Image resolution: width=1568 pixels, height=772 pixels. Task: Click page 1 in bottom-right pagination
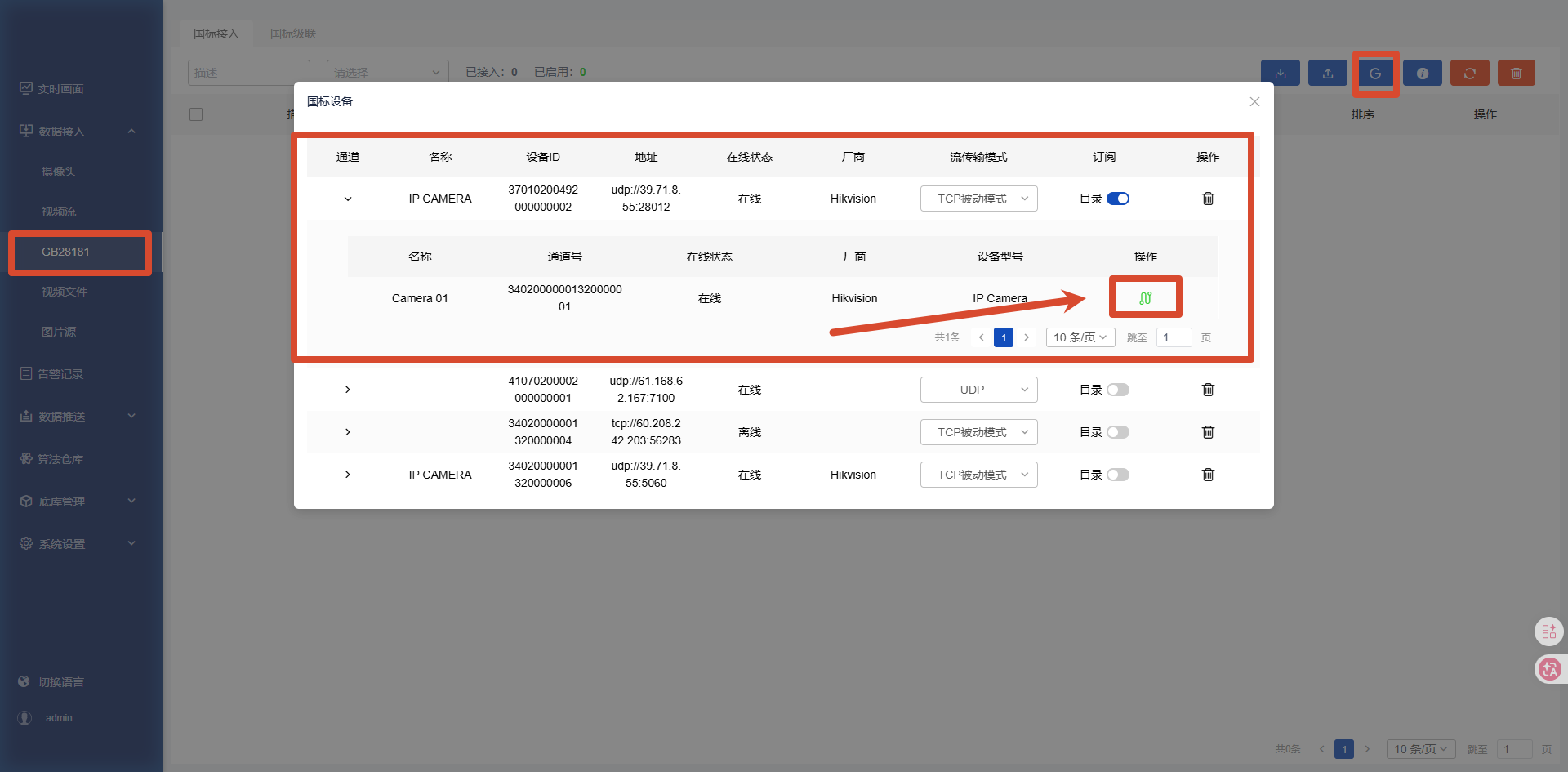coord(1344,749)
